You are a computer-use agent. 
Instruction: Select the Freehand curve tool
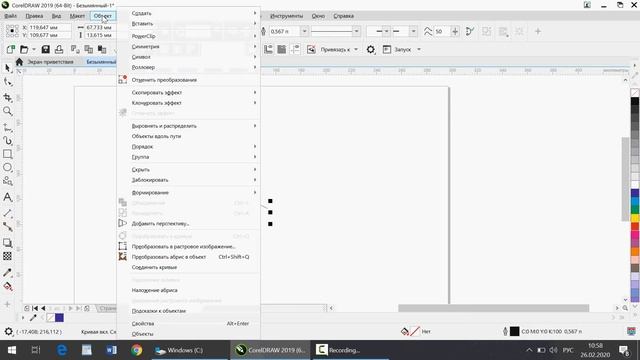[x=7, y=128]
